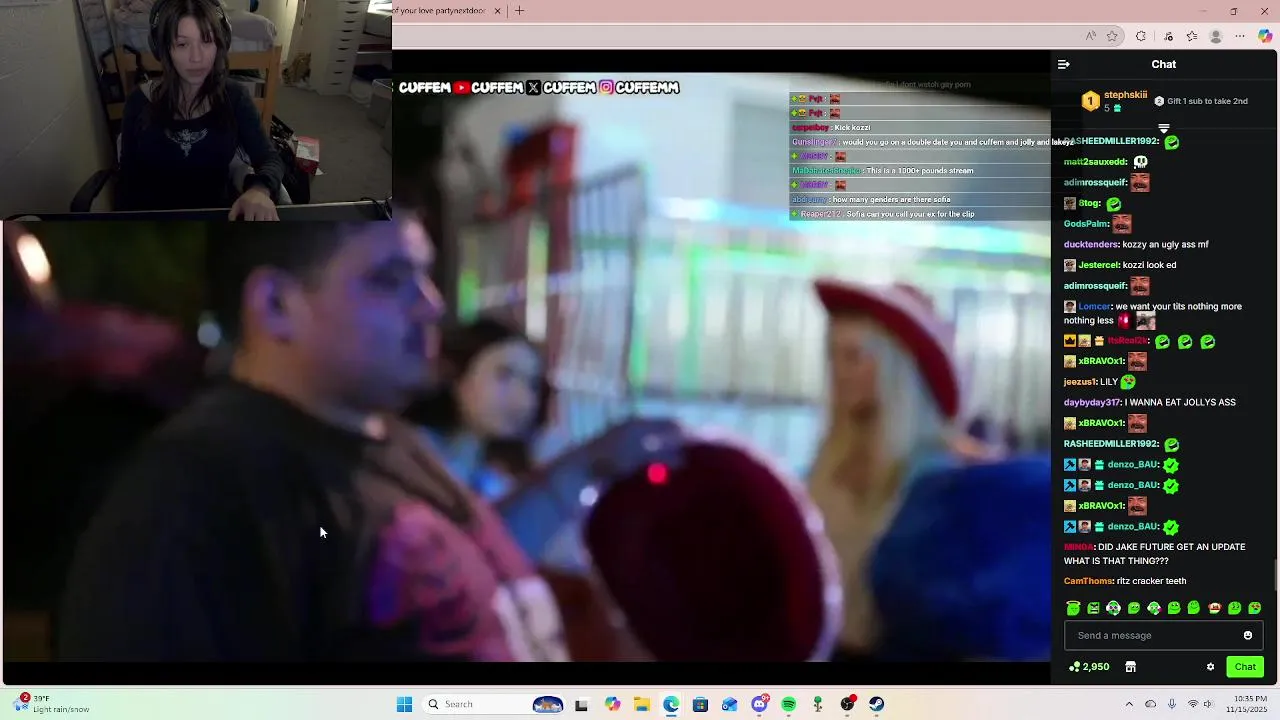The width and height of the screenshot is (1280, 720).
Task: Open Edge Settings and more menu
Action: (x=1240, y=36)
